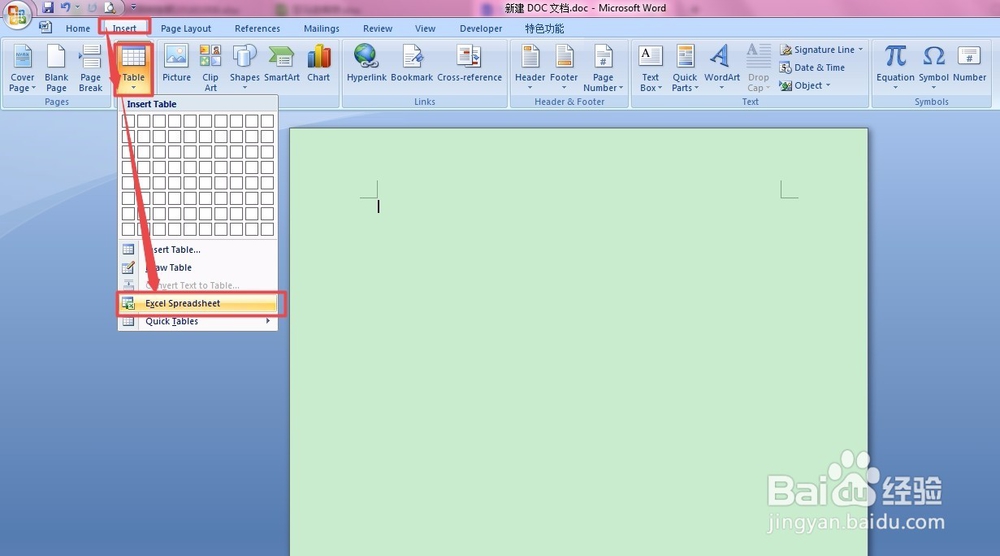Open the View tab
This screenshot has width=1000, height=556.
425,29
